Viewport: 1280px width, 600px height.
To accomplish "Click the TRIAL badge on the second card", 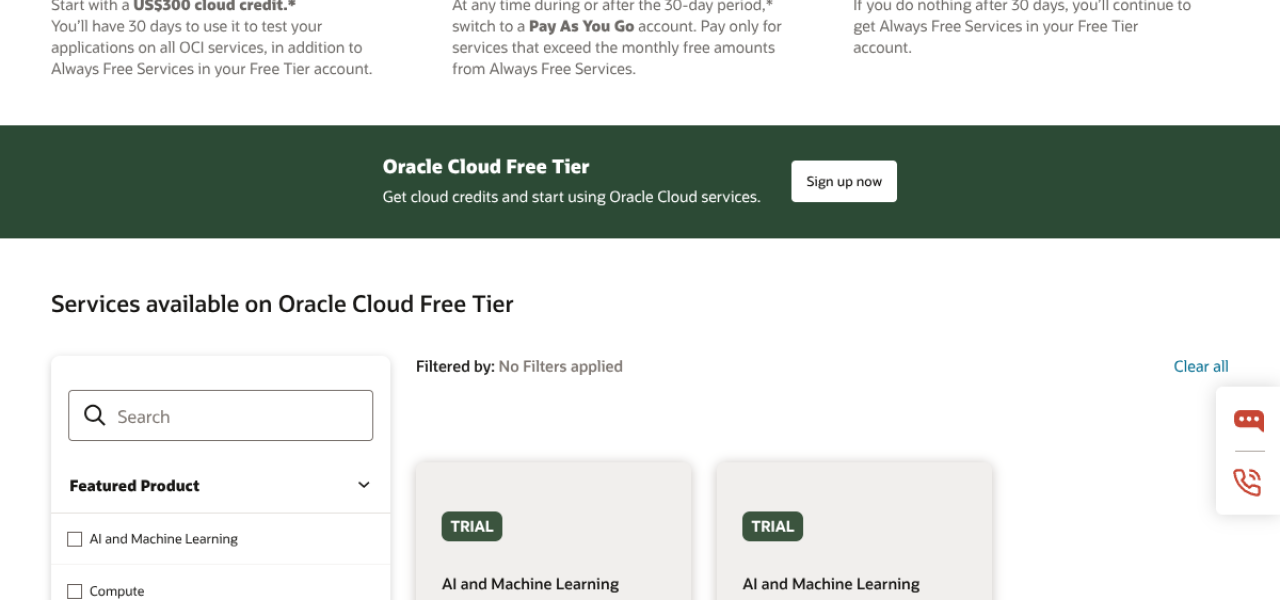I will (x=772, y=526).
